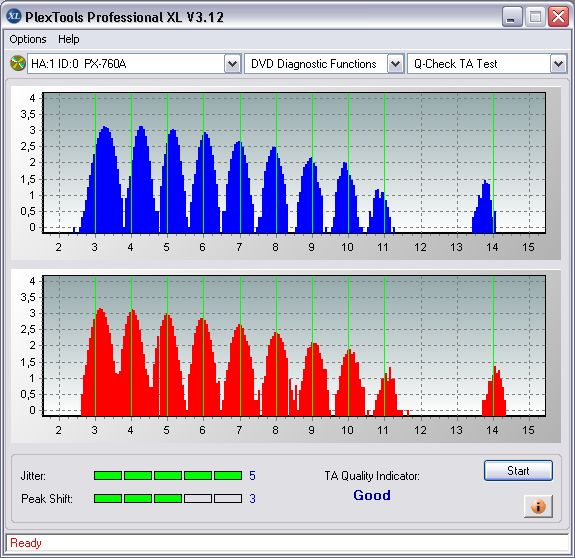Start the TA test
This screenshot has width=575, height=558.
tap(518, 470)
